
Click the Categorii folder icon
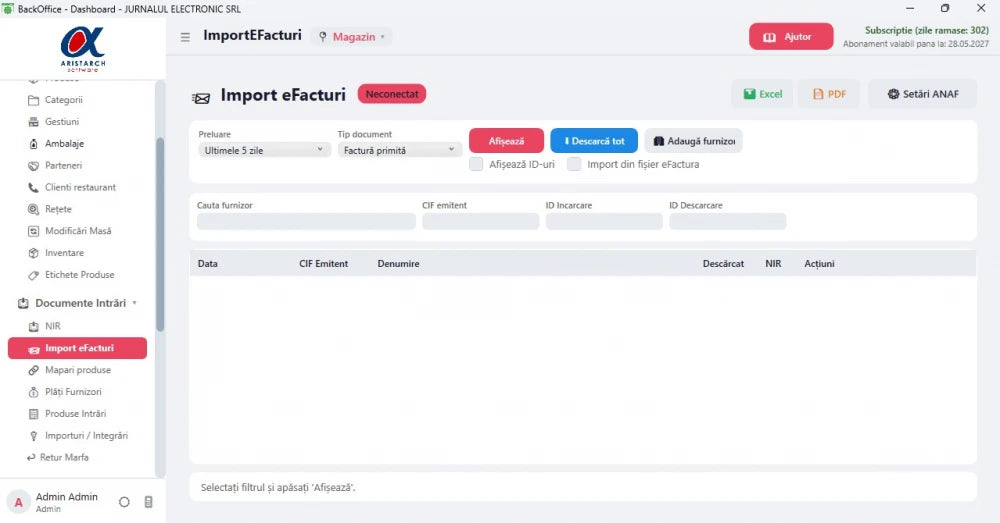coord(33,100)
